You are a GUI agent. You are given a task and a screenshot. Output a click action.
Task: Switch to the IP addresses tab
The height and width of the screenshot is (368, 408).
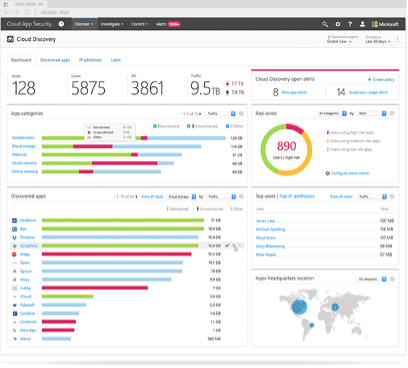(x=90, y=60)
